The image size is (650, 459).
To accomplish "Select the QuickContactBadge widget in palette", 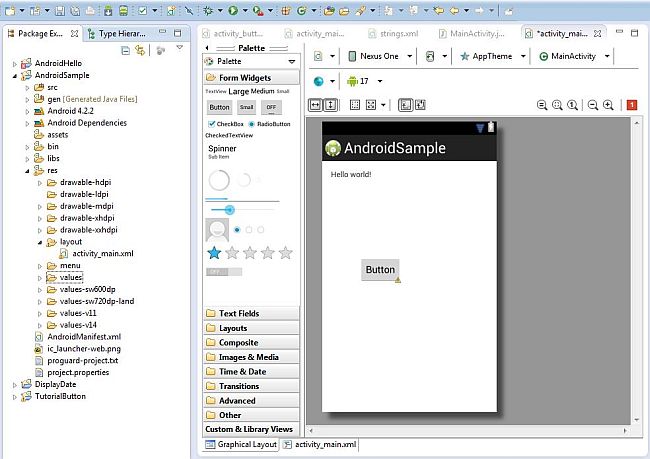I will click(217, 230).
